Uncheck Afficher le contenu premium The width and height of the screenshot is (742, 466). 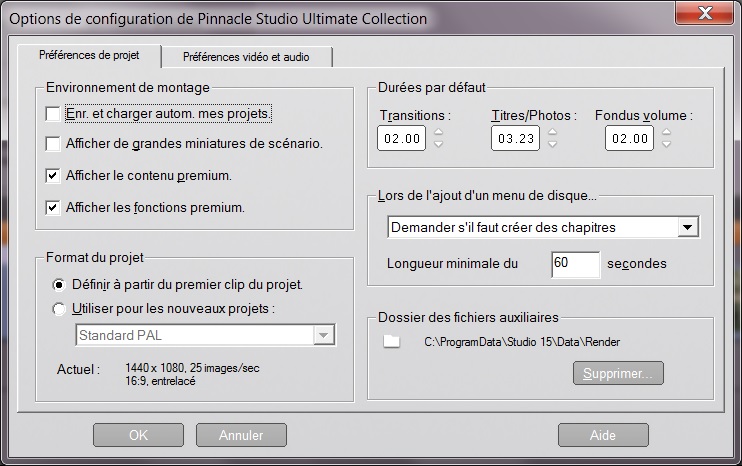pos(53,176)
